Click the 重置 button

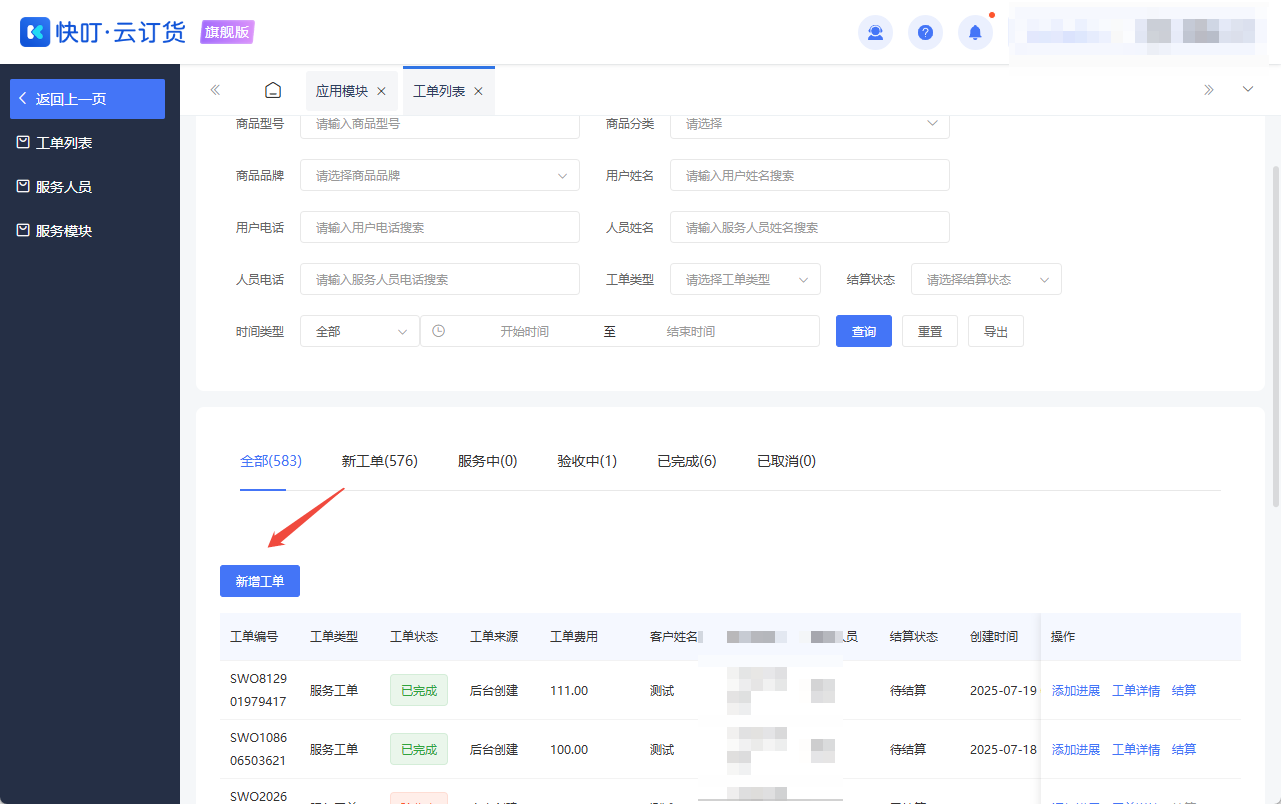[x=930, y=331]
